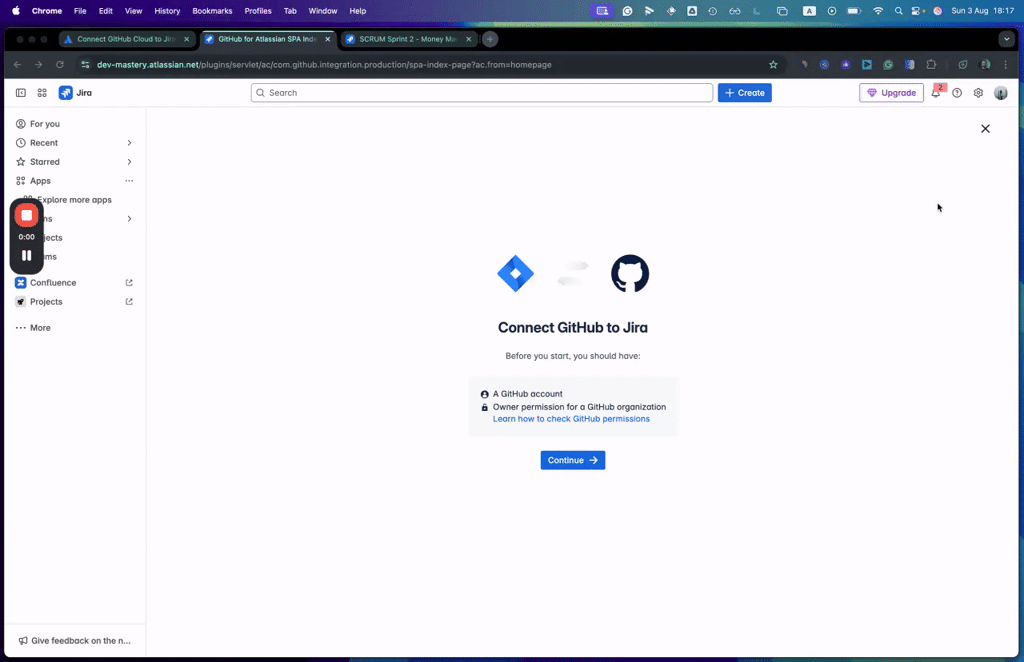
Task: Open the Apple menu
Action: click(x=16, y=11)
